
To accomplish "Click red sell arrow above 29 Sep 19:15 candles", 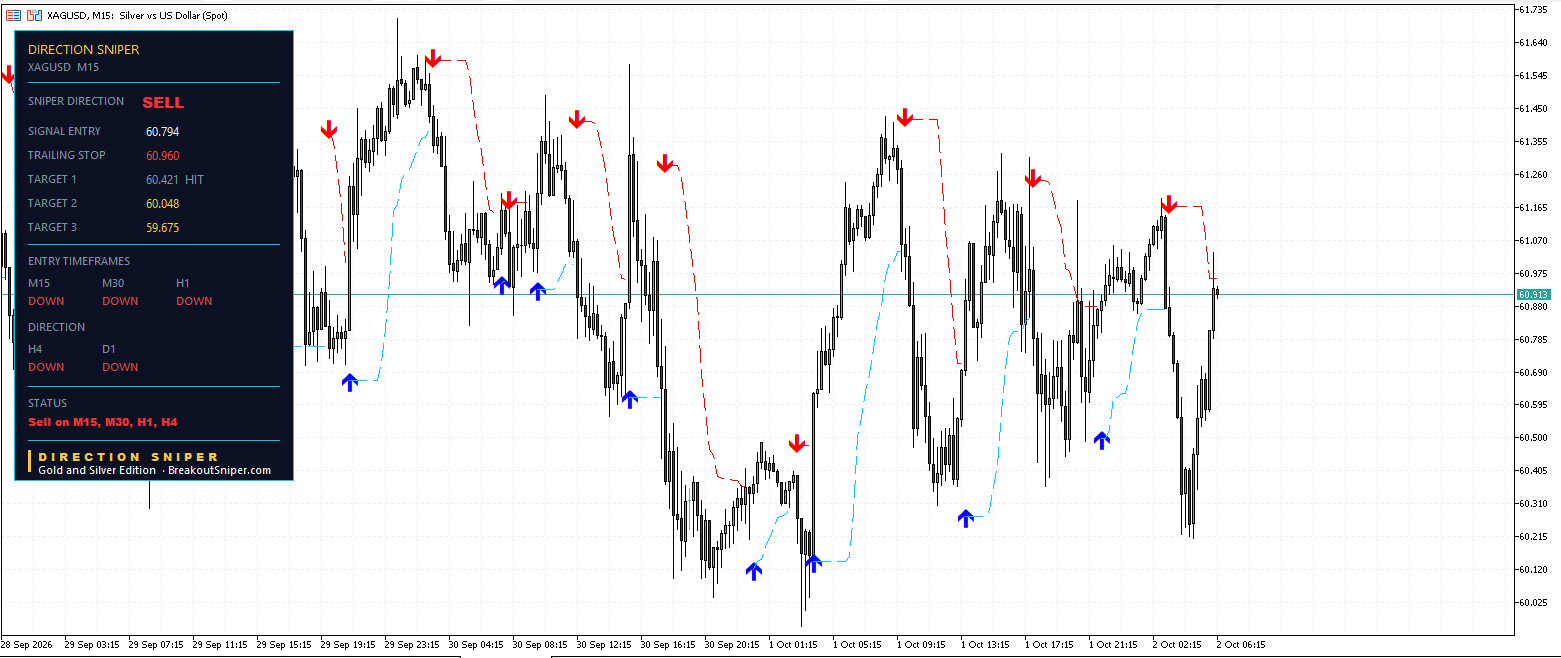I will tap(329, 129).
